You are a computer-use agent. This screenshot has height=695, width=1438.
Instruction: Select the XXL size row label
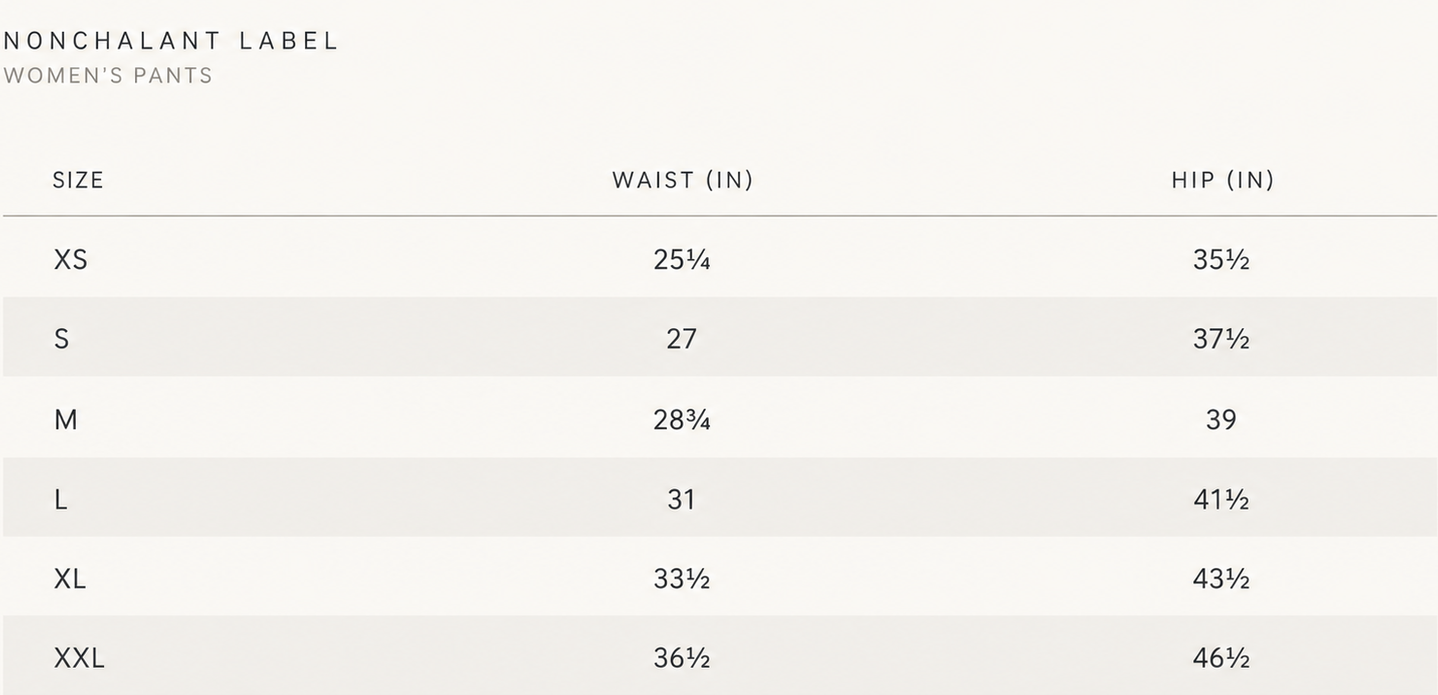pos(78,659)
